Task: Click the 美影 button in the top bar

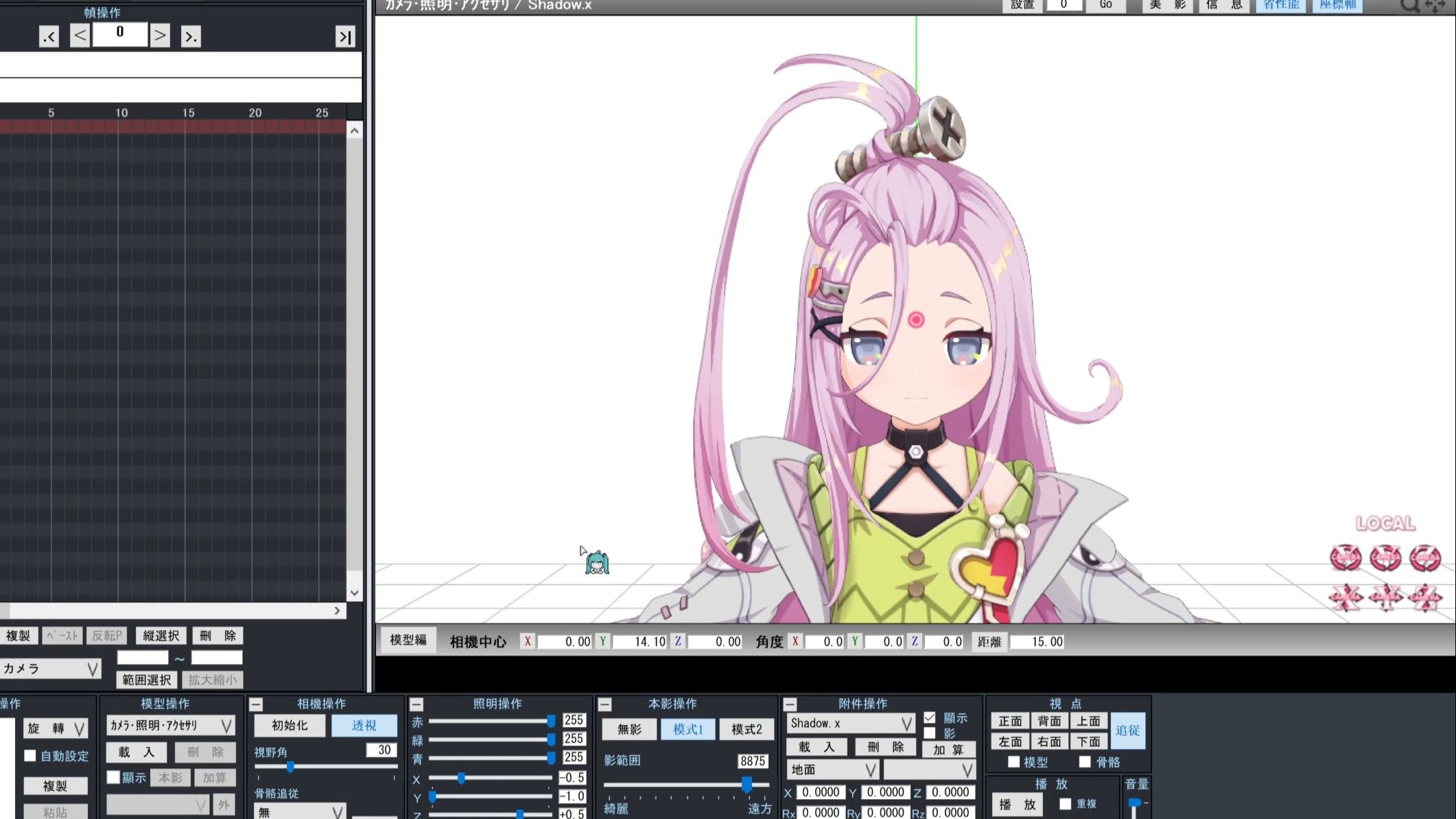Action: (x=1167, y=5)
